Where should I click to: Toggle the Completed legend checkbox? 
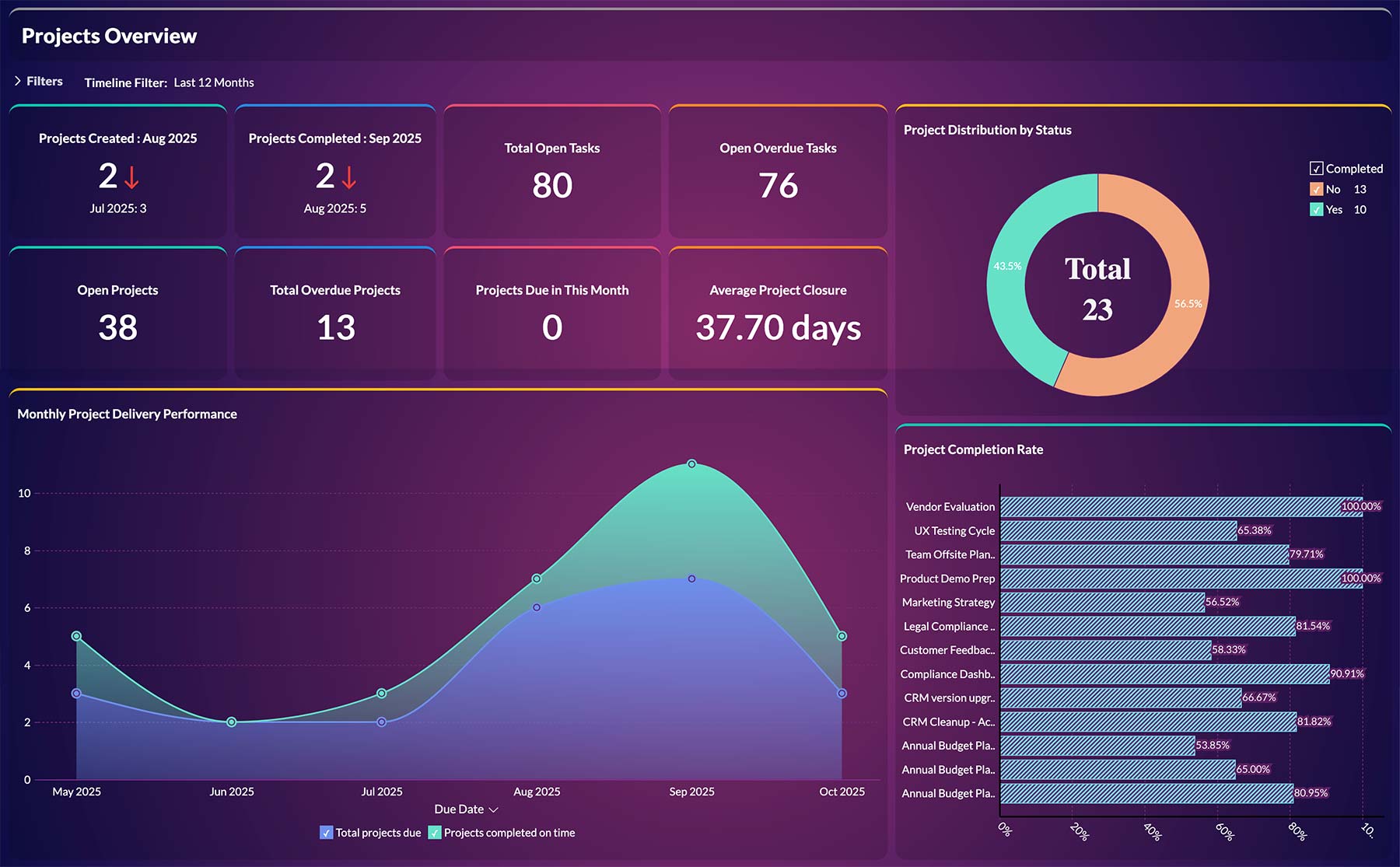click(x=1316, y=169)
